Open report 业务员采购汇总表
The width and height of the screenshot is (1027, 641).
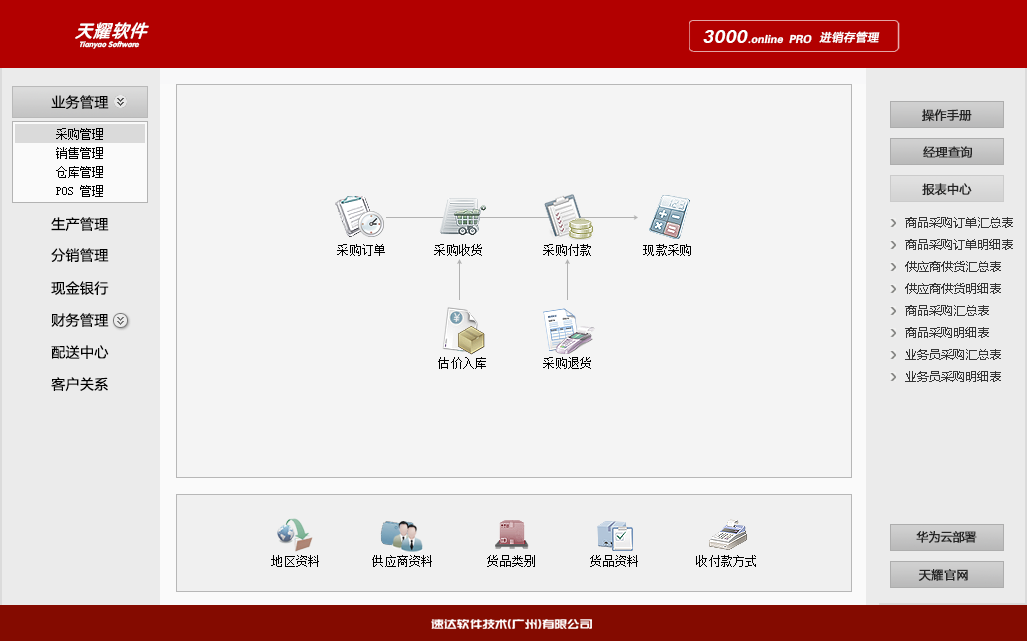point(953,355)
